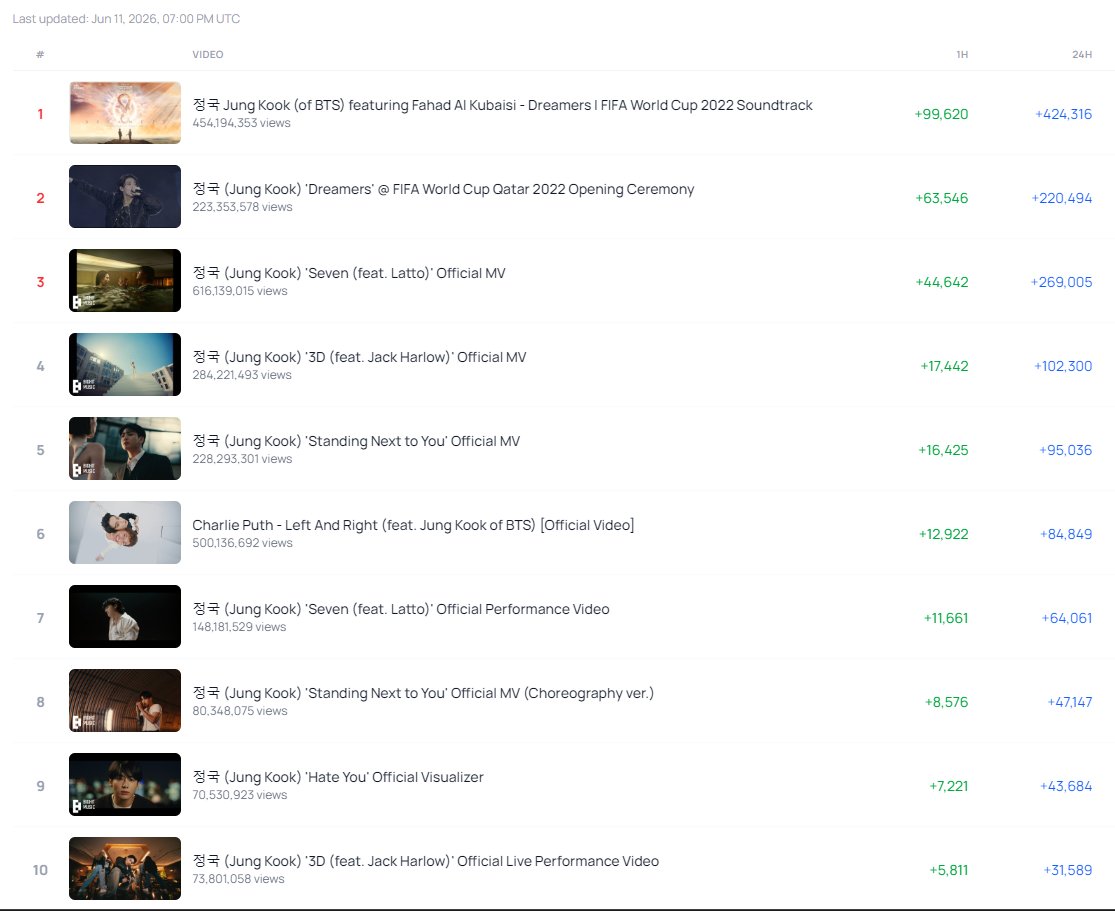Click view count '284,221,493 views'

pyautogui.click(x=242, y=375)
